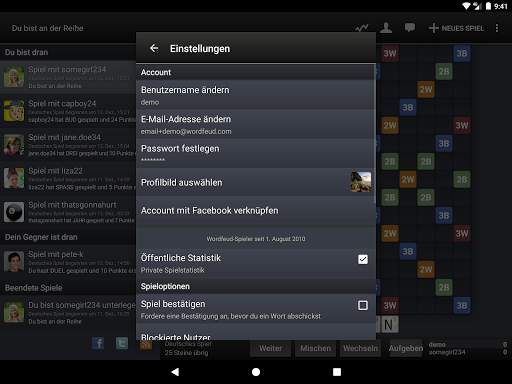Open game with liza22
Viewport: 512px width, 384px height.
[x=68, y=178]
